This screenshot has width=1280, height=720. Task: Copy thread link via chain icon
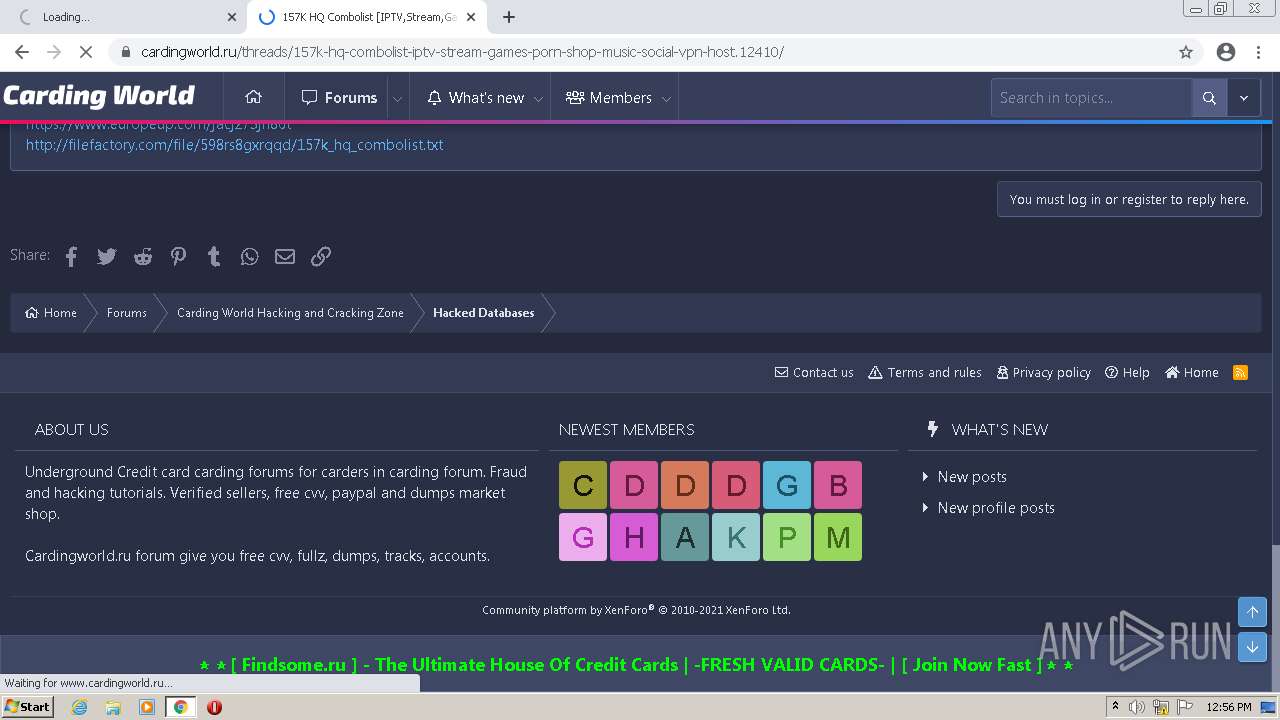coord(321,256)
